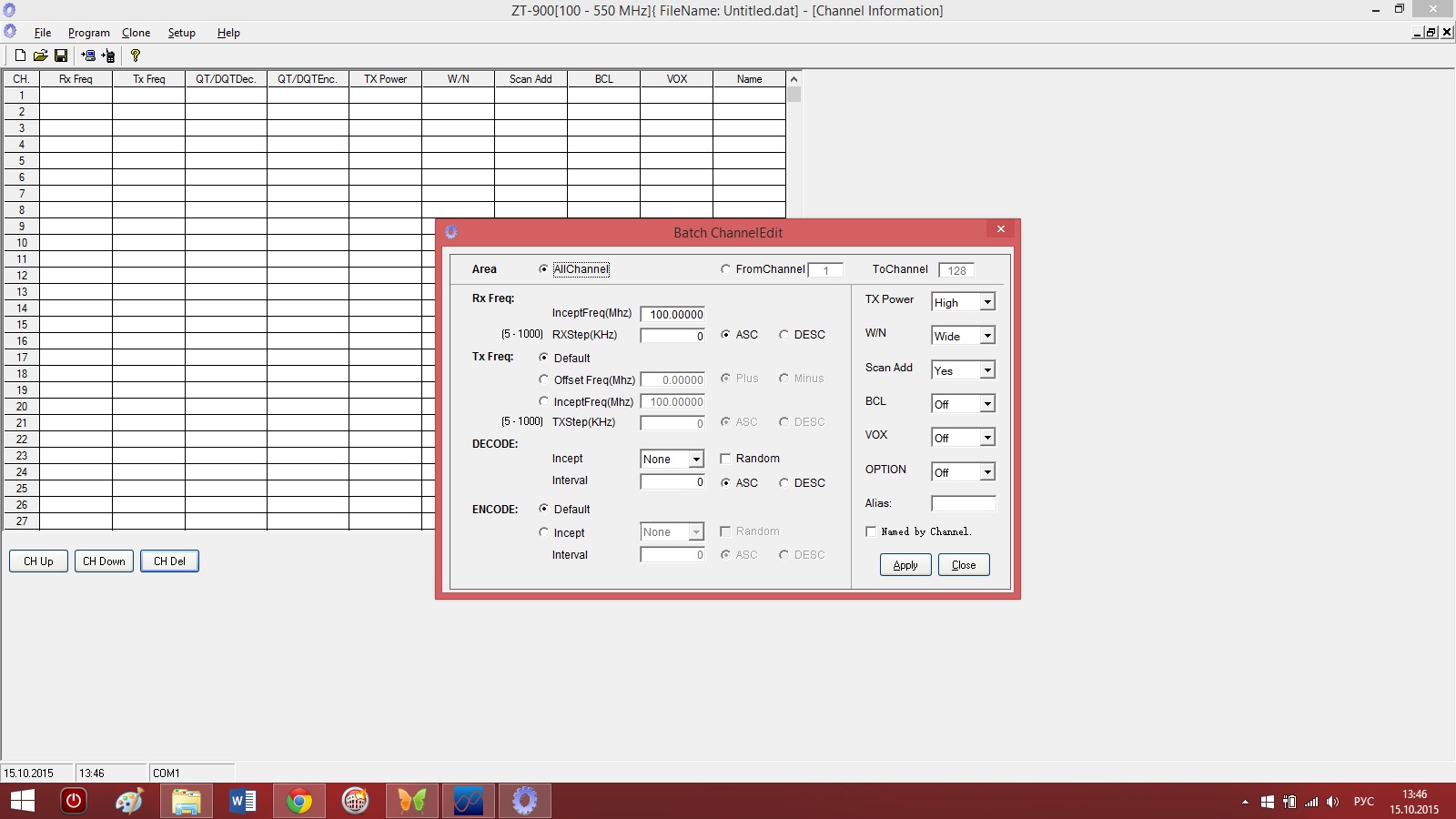This screenshot has width=1456, height=819.
Task: Open Microsoft Word from the taskbar
Action: [242, 801]
